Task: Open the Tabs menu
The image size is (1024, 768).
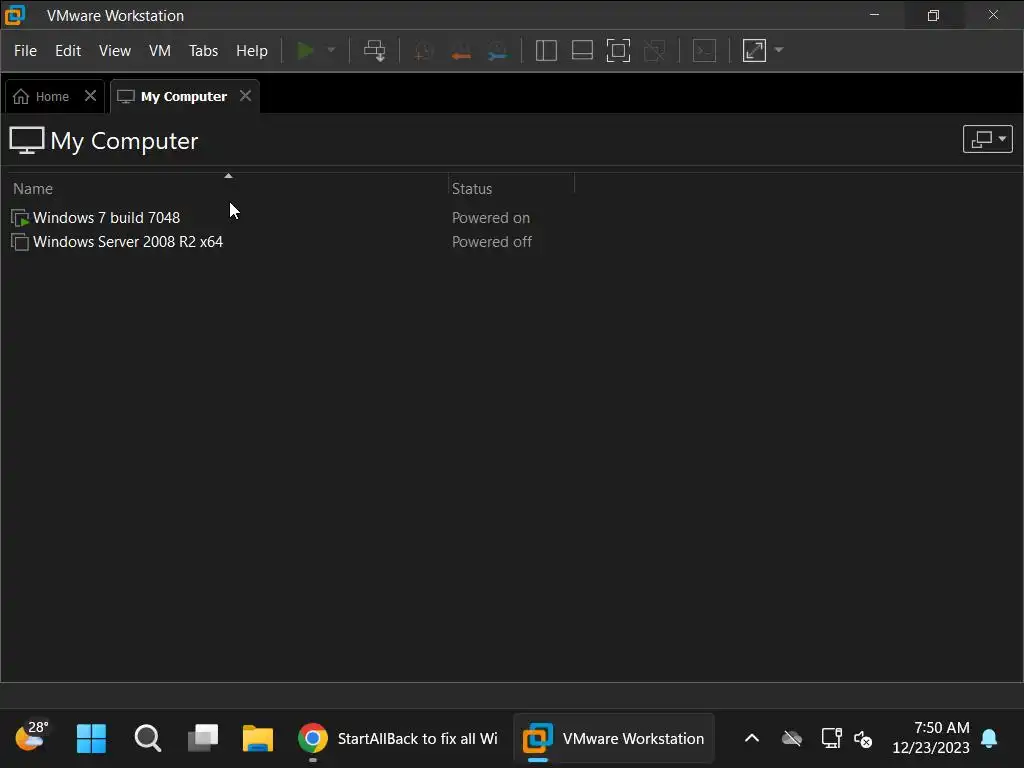Action: (x=203, y=50)
